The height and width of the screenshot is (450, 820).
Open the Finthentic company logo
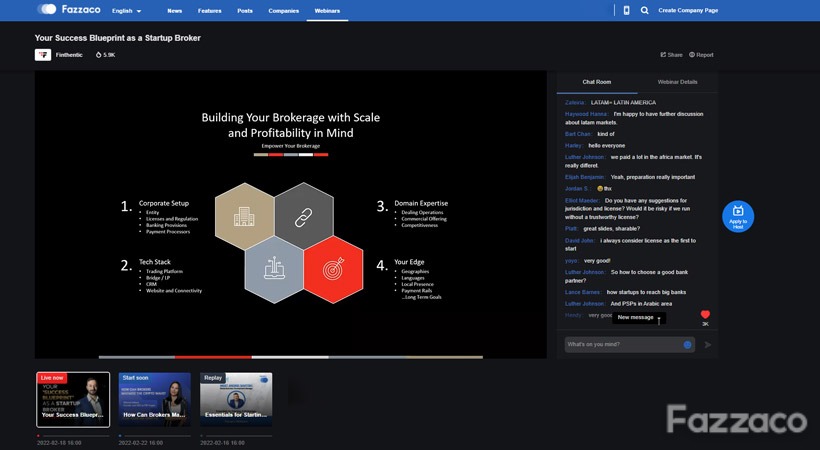pyautogui.click(x=43, y=54)
